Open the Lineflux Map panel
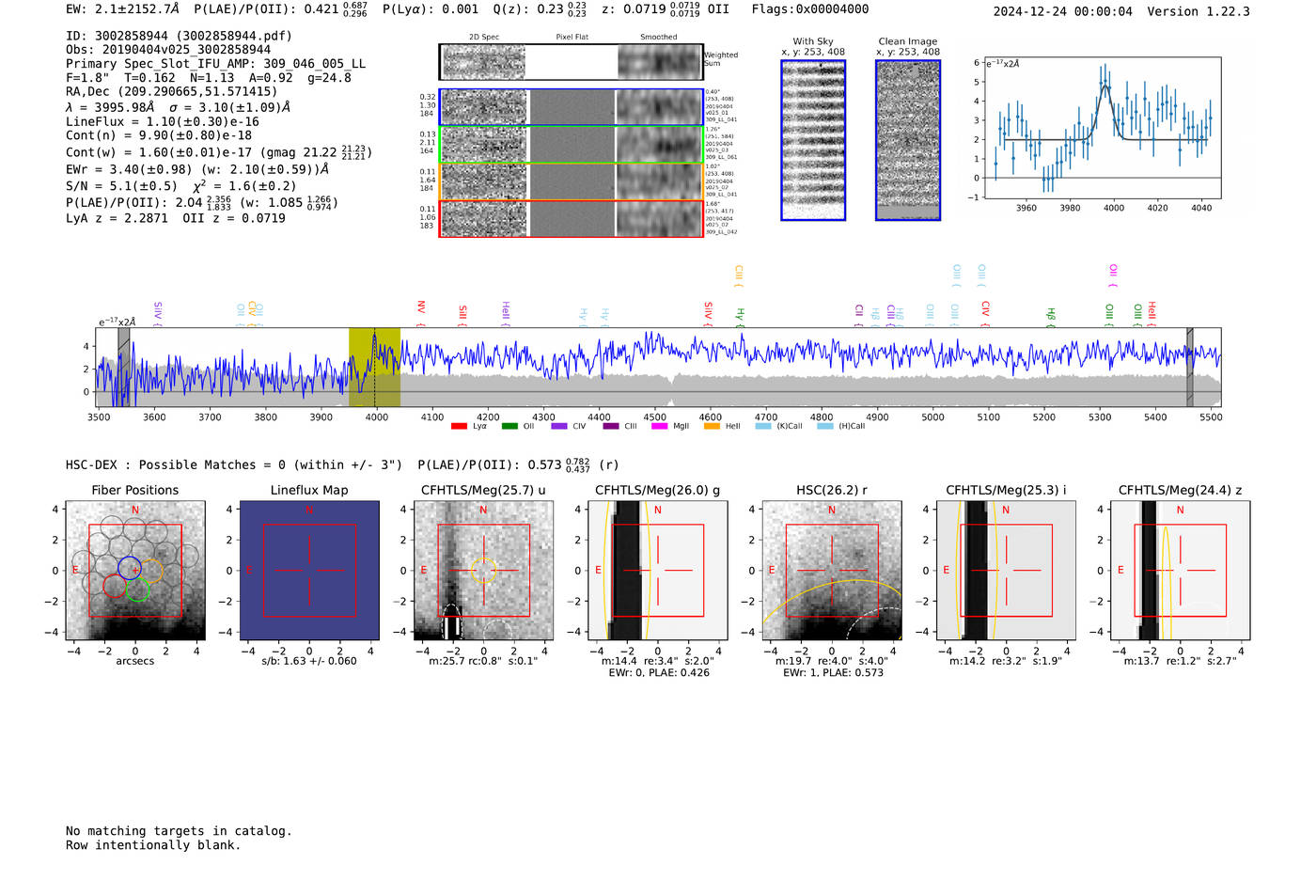 [x=309, y=571]
